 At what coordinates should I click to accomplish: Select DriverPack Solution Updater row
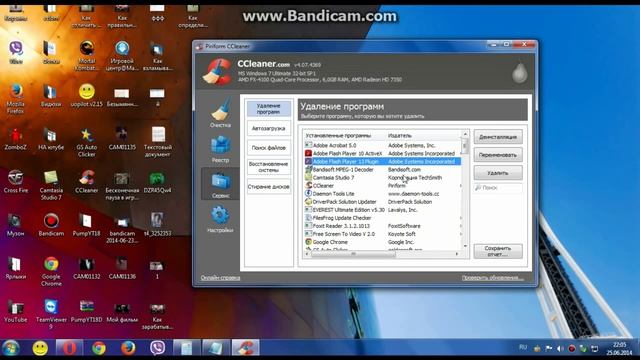[382, 202]
